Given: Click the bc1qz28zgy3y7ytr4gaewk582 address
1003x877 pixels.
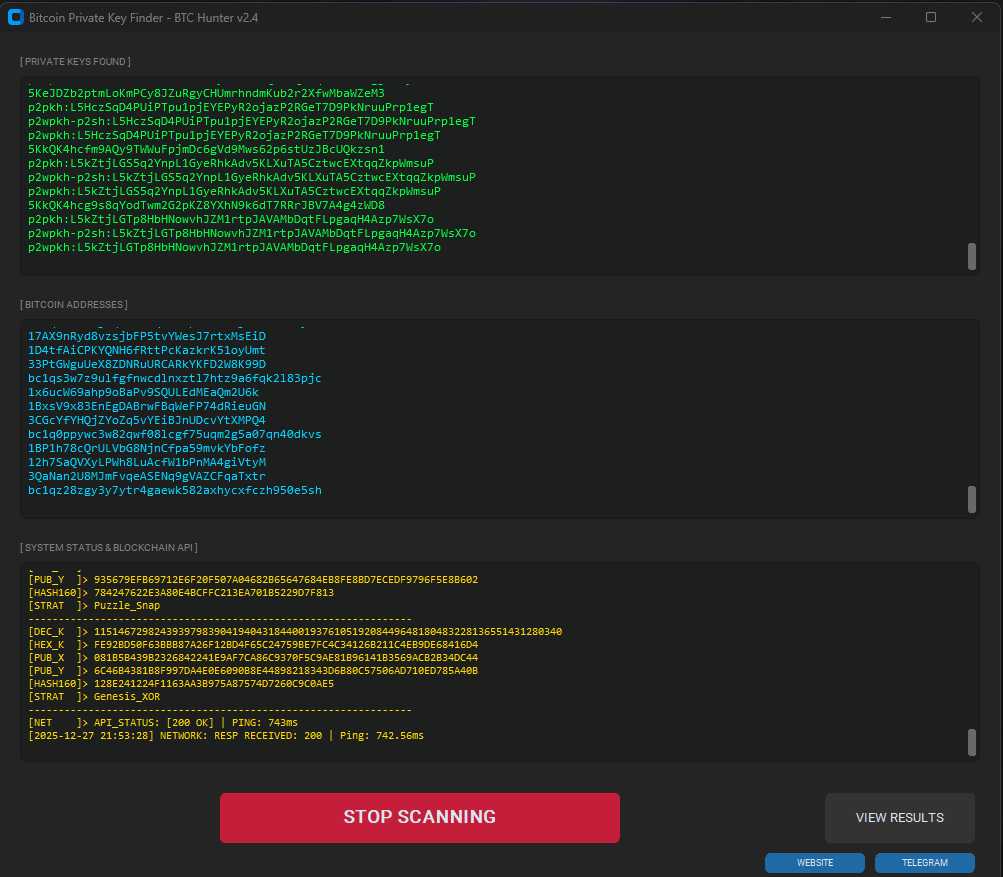Looking at the screenshot, I should point(172,490).
